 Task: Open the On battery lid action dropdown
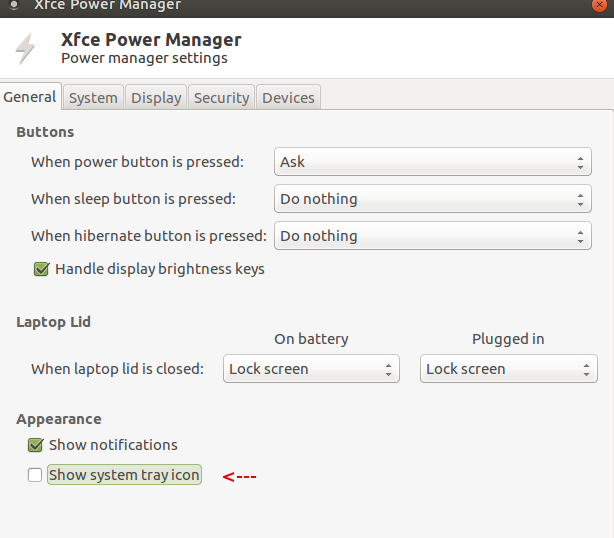[x=311, y=369]
